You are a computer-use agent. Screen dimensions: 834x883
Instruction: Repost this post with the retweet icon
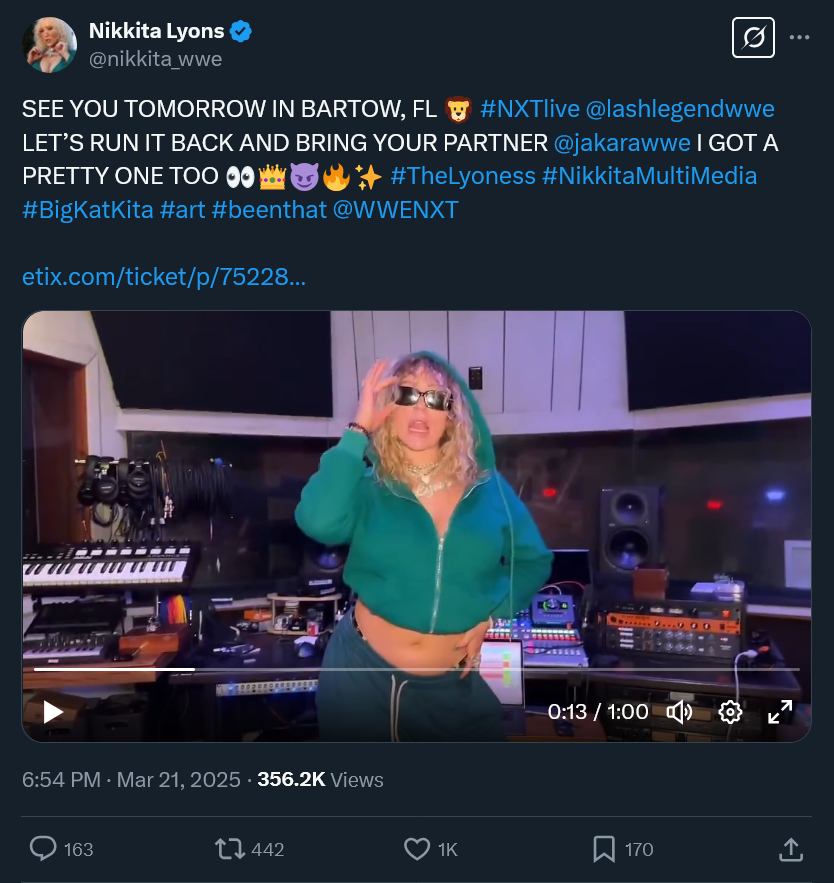(229, 849)
